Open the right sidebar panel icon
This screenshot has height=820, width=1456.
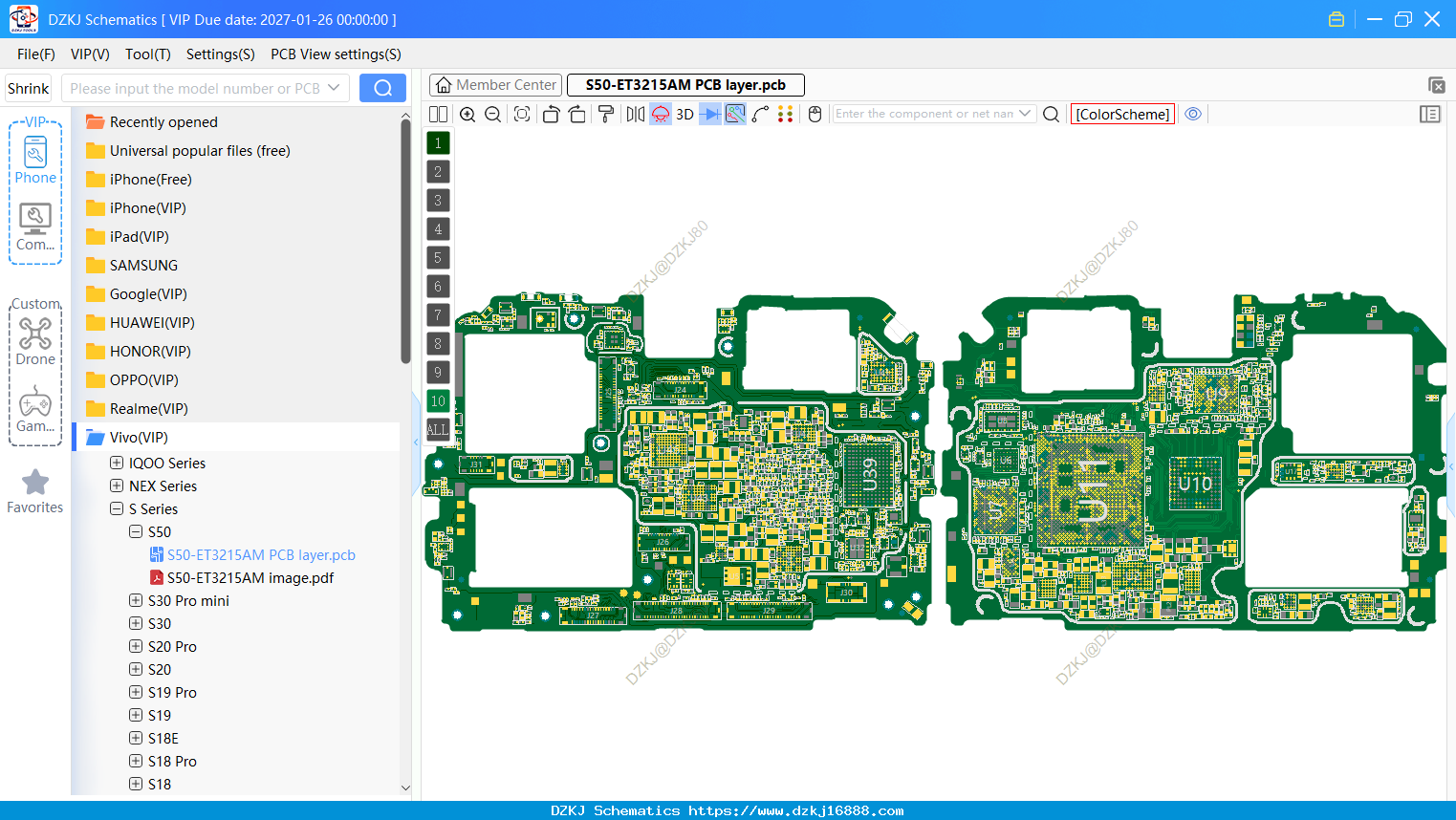(1430, 114)
